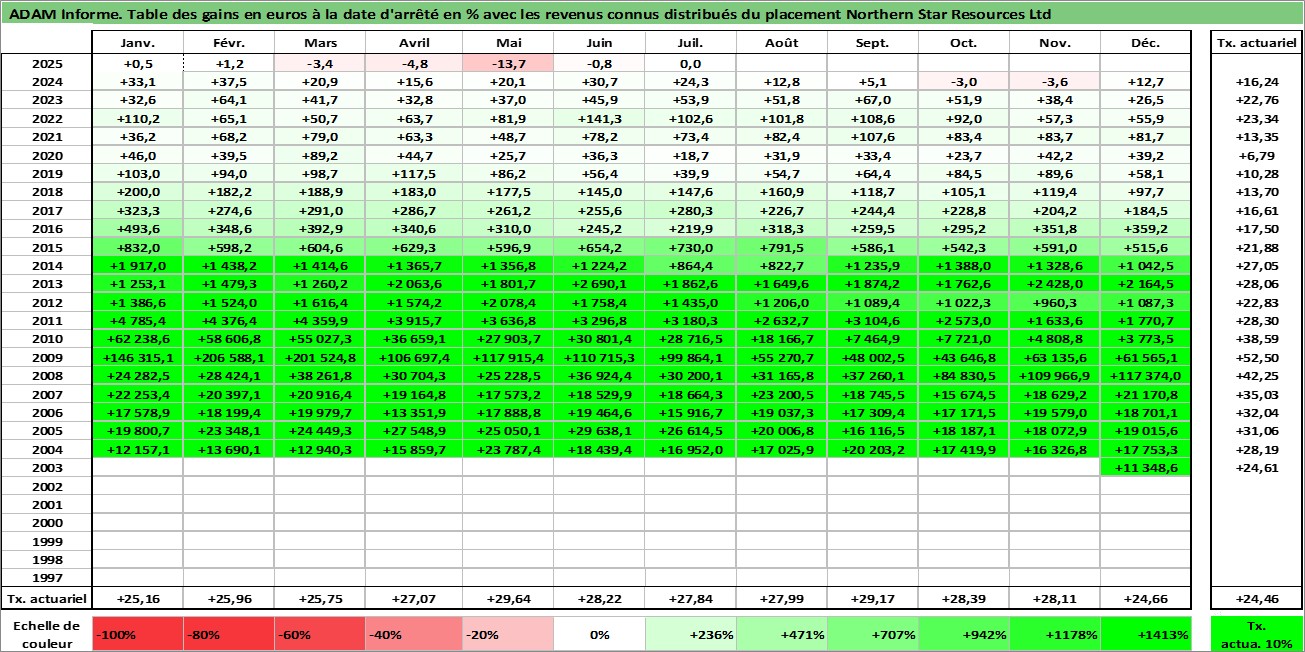This screenshot has height=652, width=1305.
Task: Click the 2003 row label
Action: (47, 467)
